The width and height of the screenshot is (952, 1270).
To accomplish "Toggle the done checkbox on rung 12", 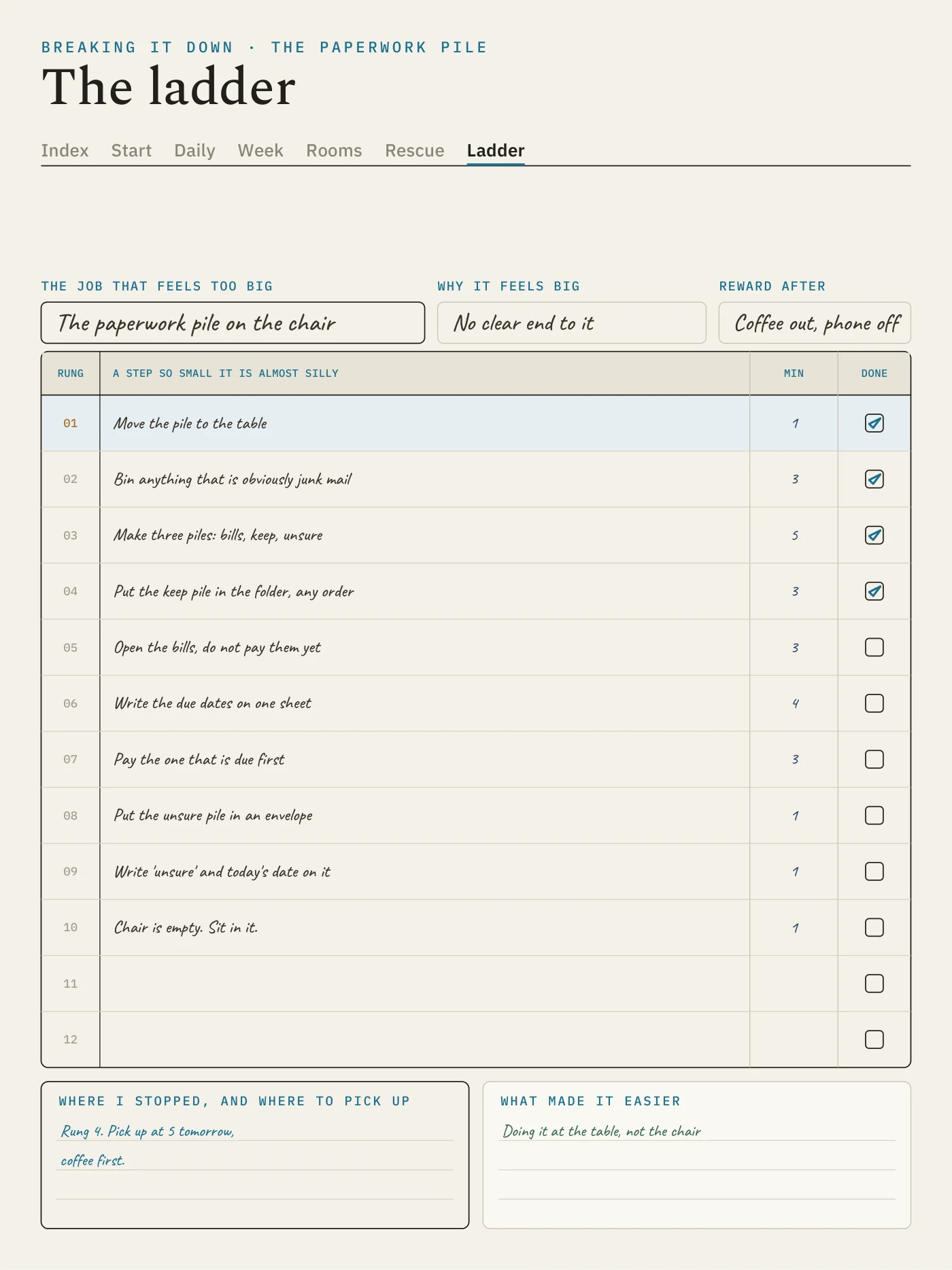I will (x=874, y=1039).
